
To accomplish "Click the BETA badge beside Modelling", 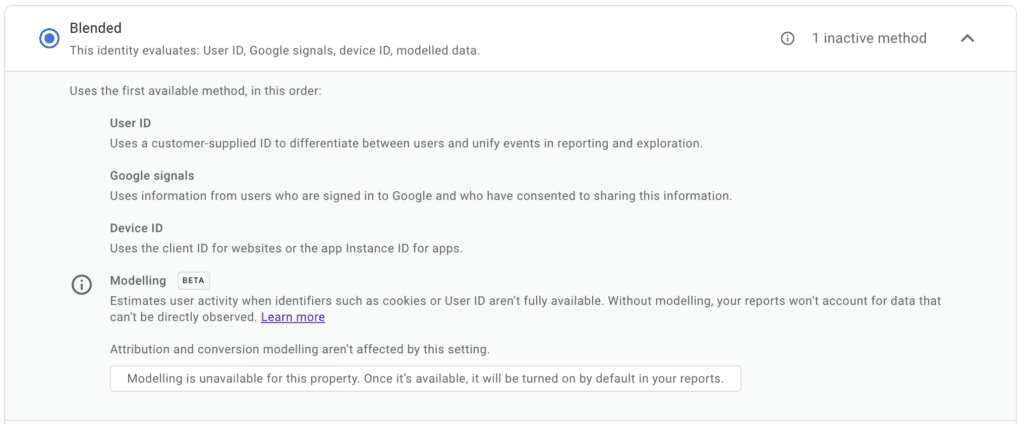I will click(x=193, y=281).
